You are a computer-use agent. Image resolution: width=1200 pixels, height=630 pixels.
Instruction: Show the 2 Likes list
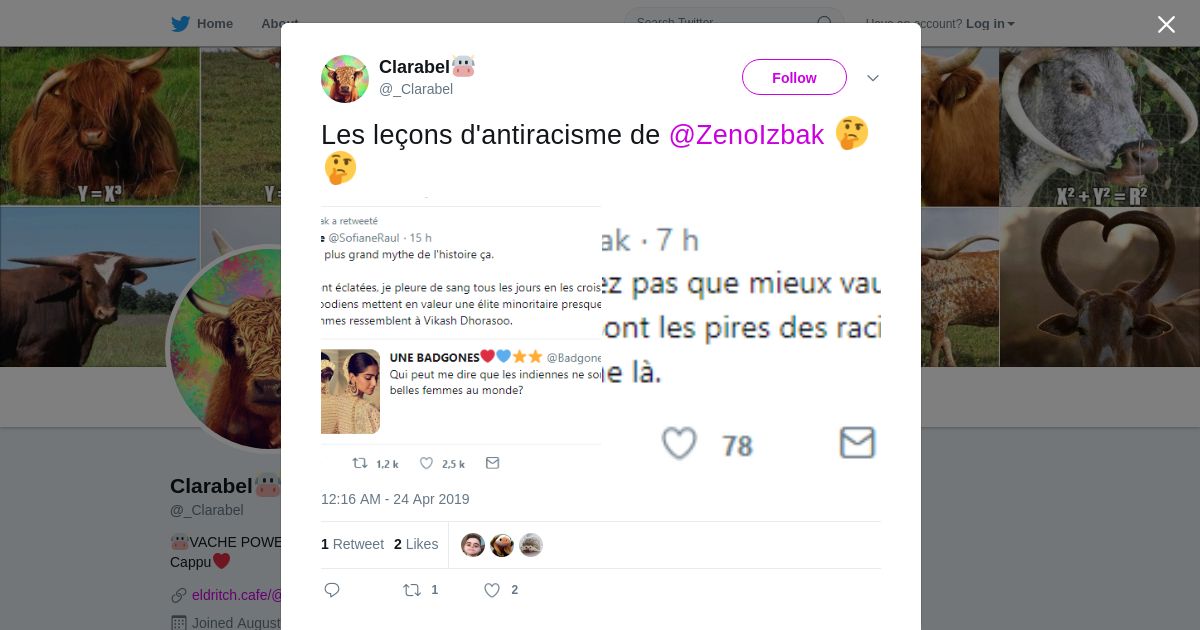click(416, 544)
